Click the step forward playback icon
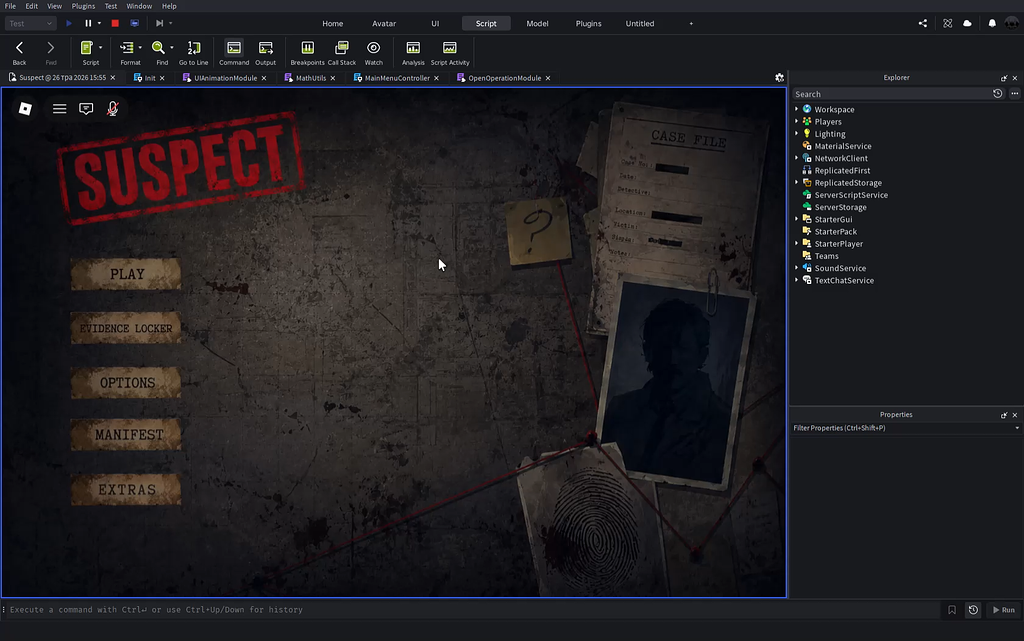1024x641 pixels. point(159,23)
